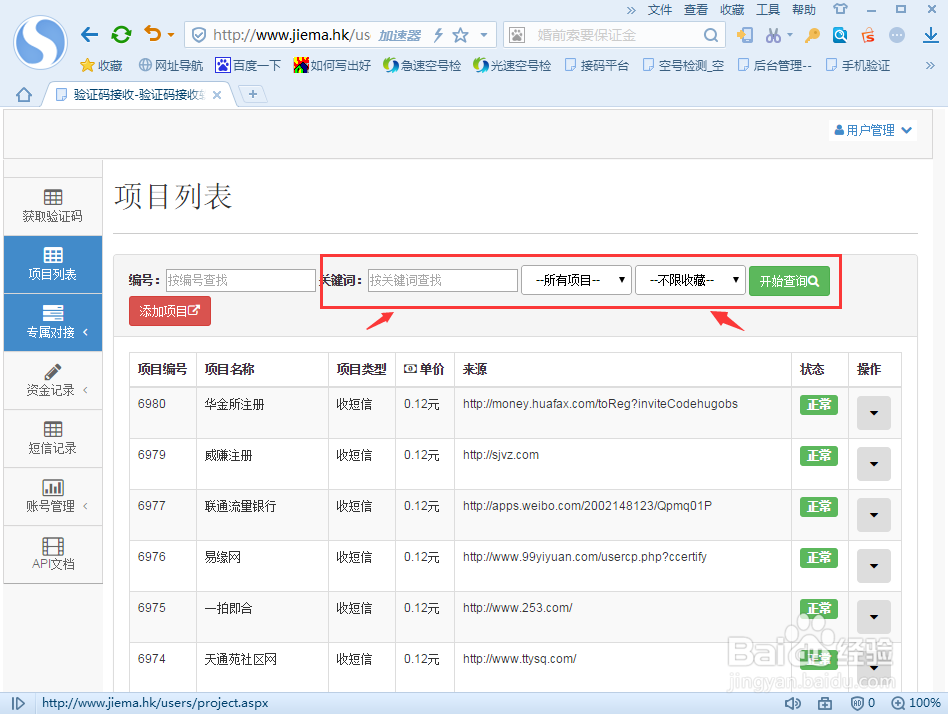The height and width of the screenshot is (714, 948).
Task: Open the 文件 menu
Action: click(x=660, y=10)
